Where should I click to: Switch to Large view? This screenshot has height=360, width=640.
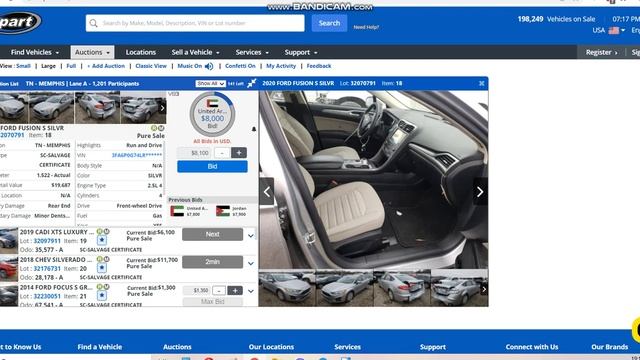click(x=48, y=66)
